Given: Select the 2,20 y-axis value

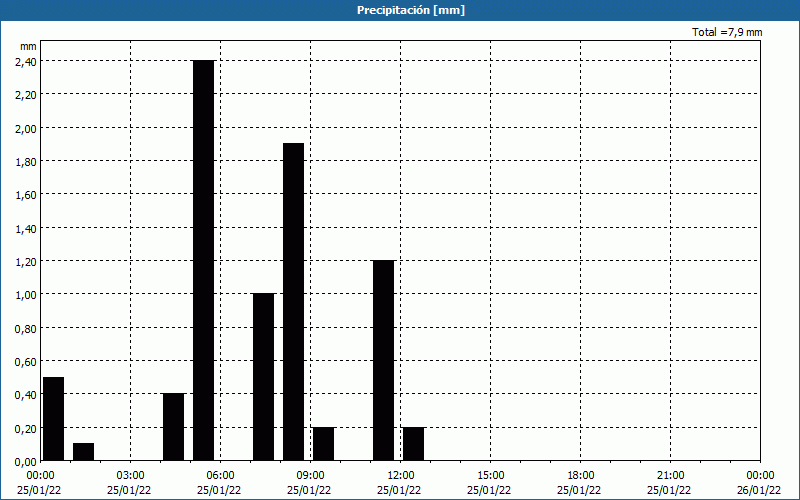Looking at the screenshot, I should point(26,94).
